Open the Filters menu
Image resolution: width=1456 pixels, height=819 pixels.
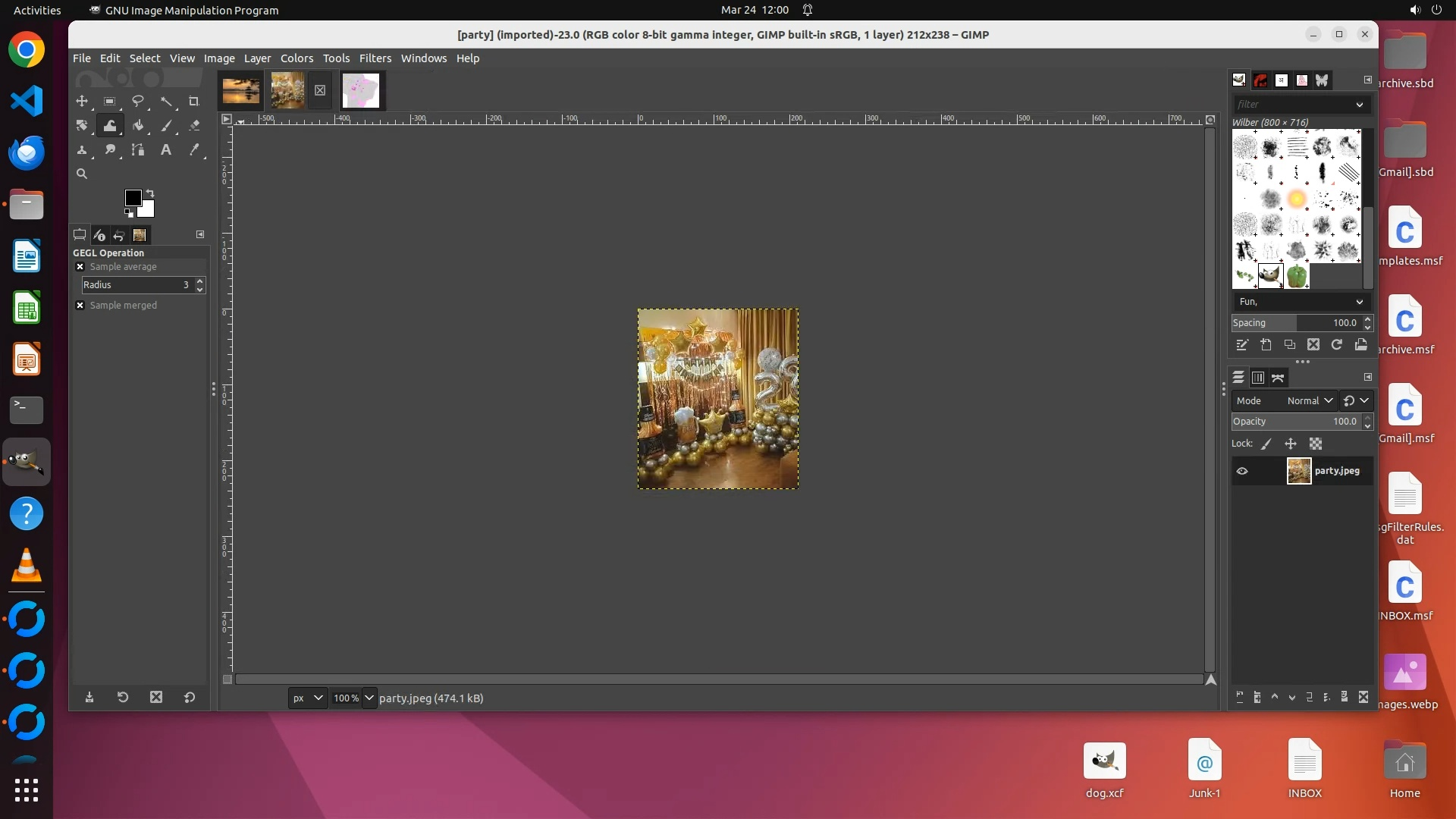(375, 58)
